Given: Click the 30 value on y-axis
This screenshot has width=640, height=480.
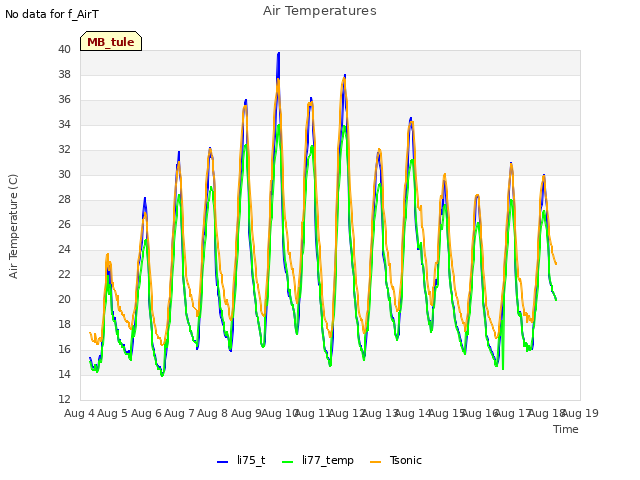Looking at the screenshot, I should (64, 174).
